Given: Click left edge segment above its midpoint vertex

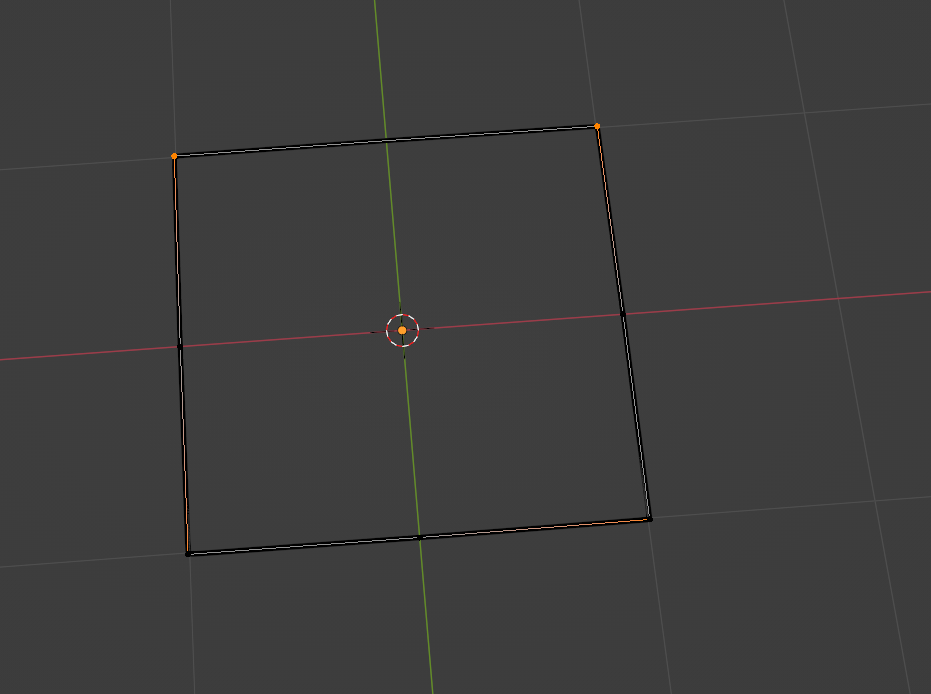Looking at the screenshot, I should 177,251.
